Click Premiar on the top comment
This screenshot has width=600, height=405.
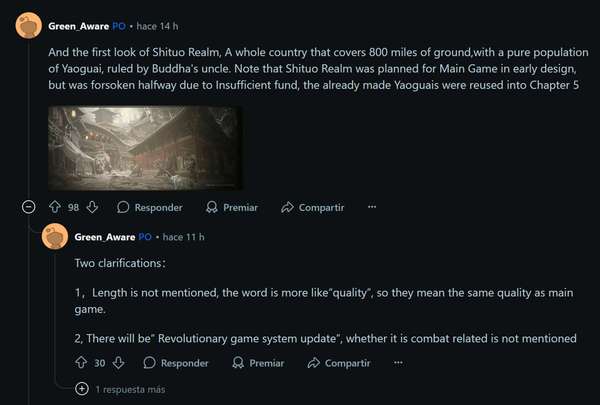(x=232, y=207)
